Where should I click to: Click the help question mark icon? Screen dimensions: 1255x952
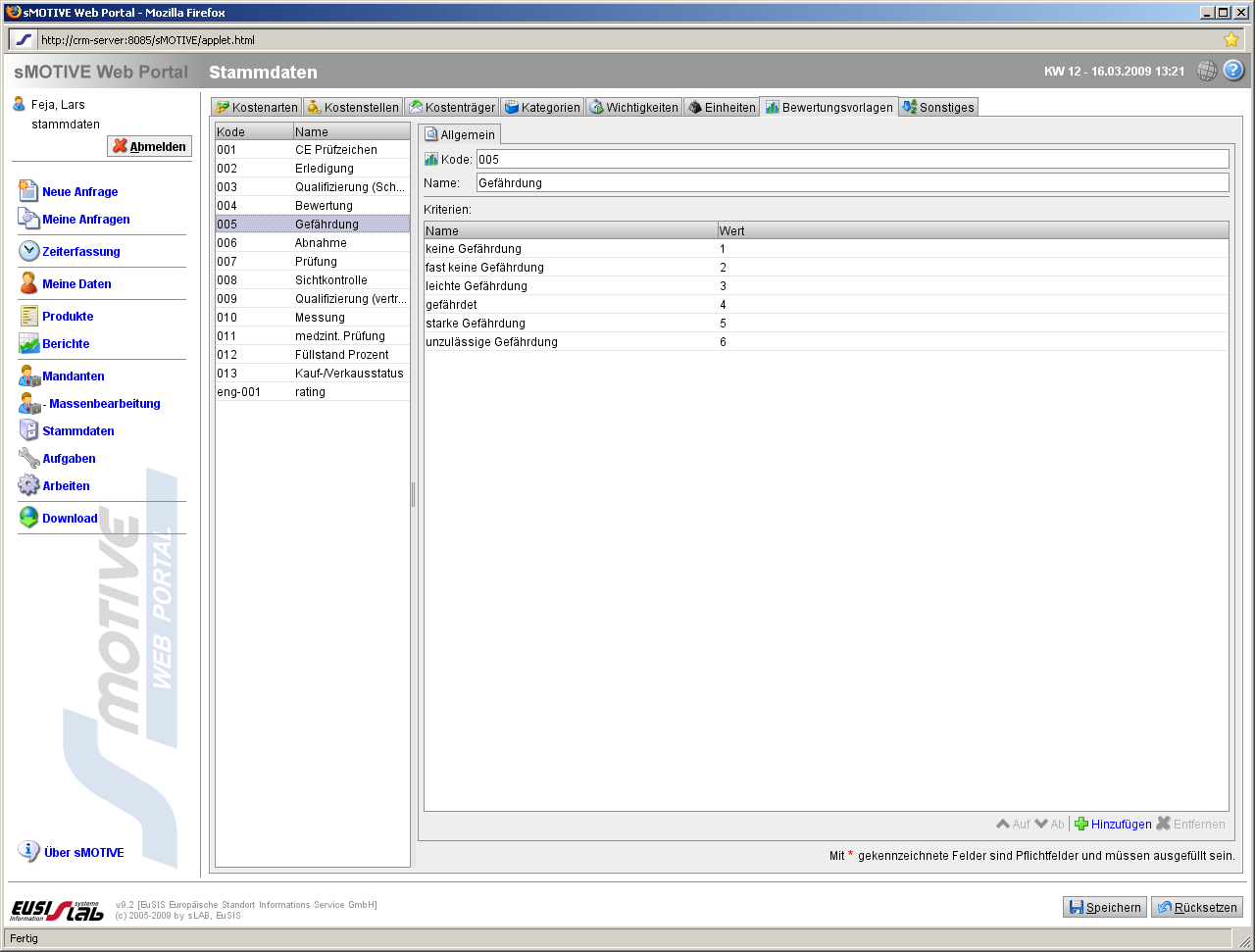coord(1233,71)
